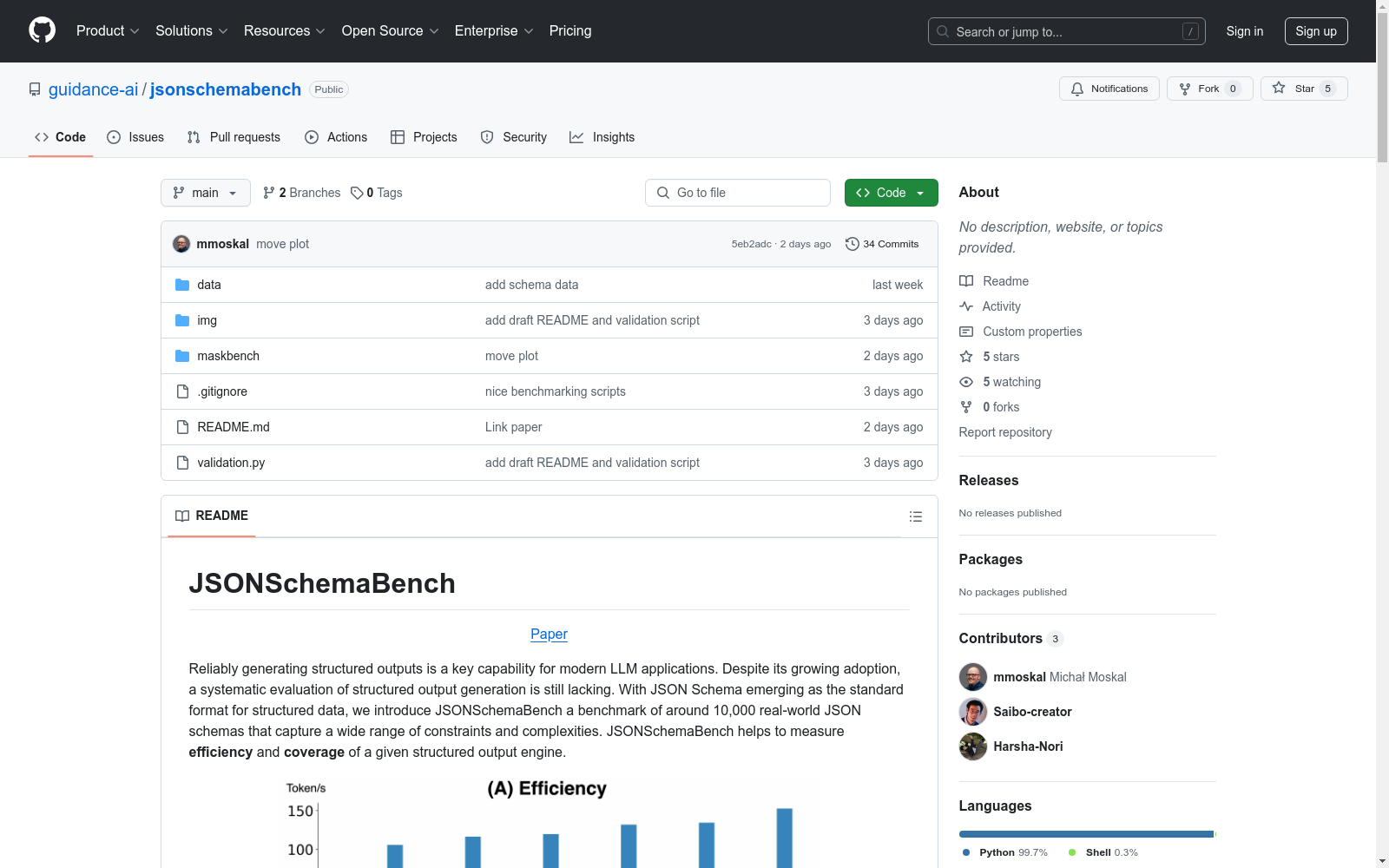Click the Sign up button

[1316, 31]
